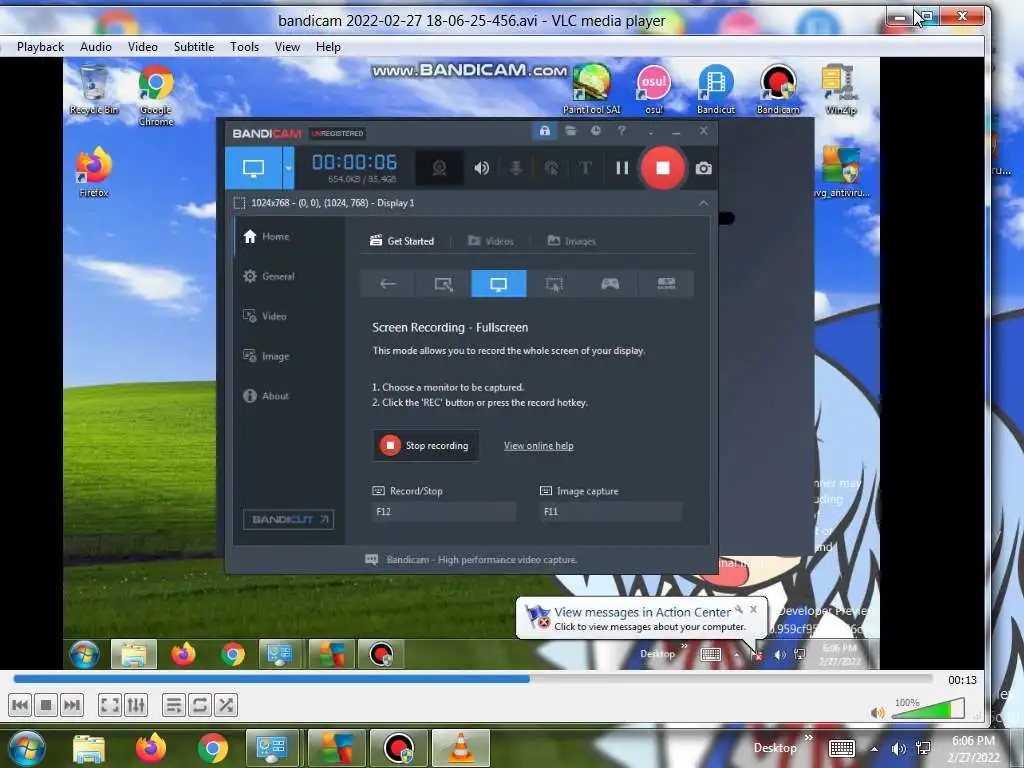Viewport: 1024px width, 768px height.
Task: Toggle Bandicam mouse effects icon
Action: 552,168
